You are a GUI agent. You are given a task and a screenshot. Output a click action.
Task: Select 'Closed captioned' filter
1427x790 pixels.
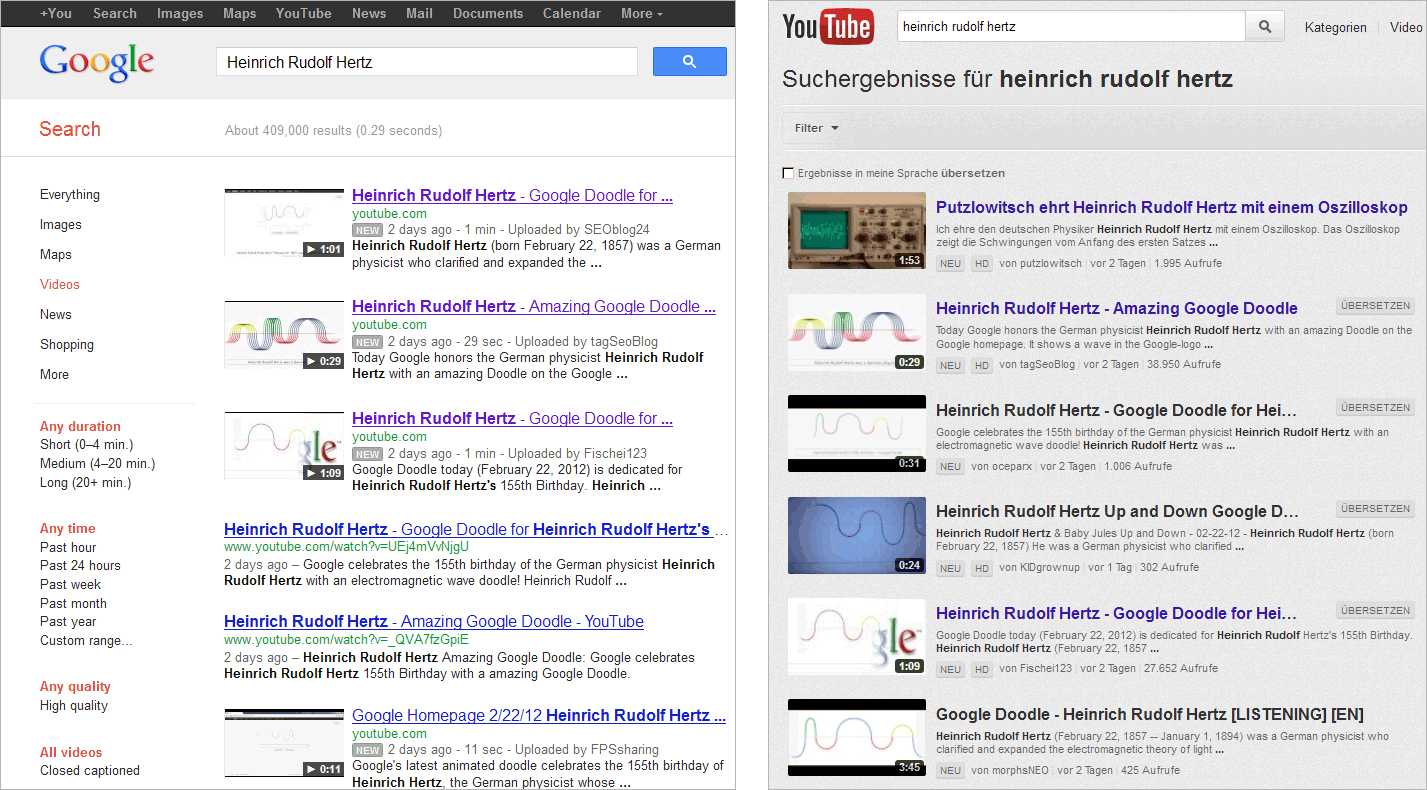(x=90, y=770)
